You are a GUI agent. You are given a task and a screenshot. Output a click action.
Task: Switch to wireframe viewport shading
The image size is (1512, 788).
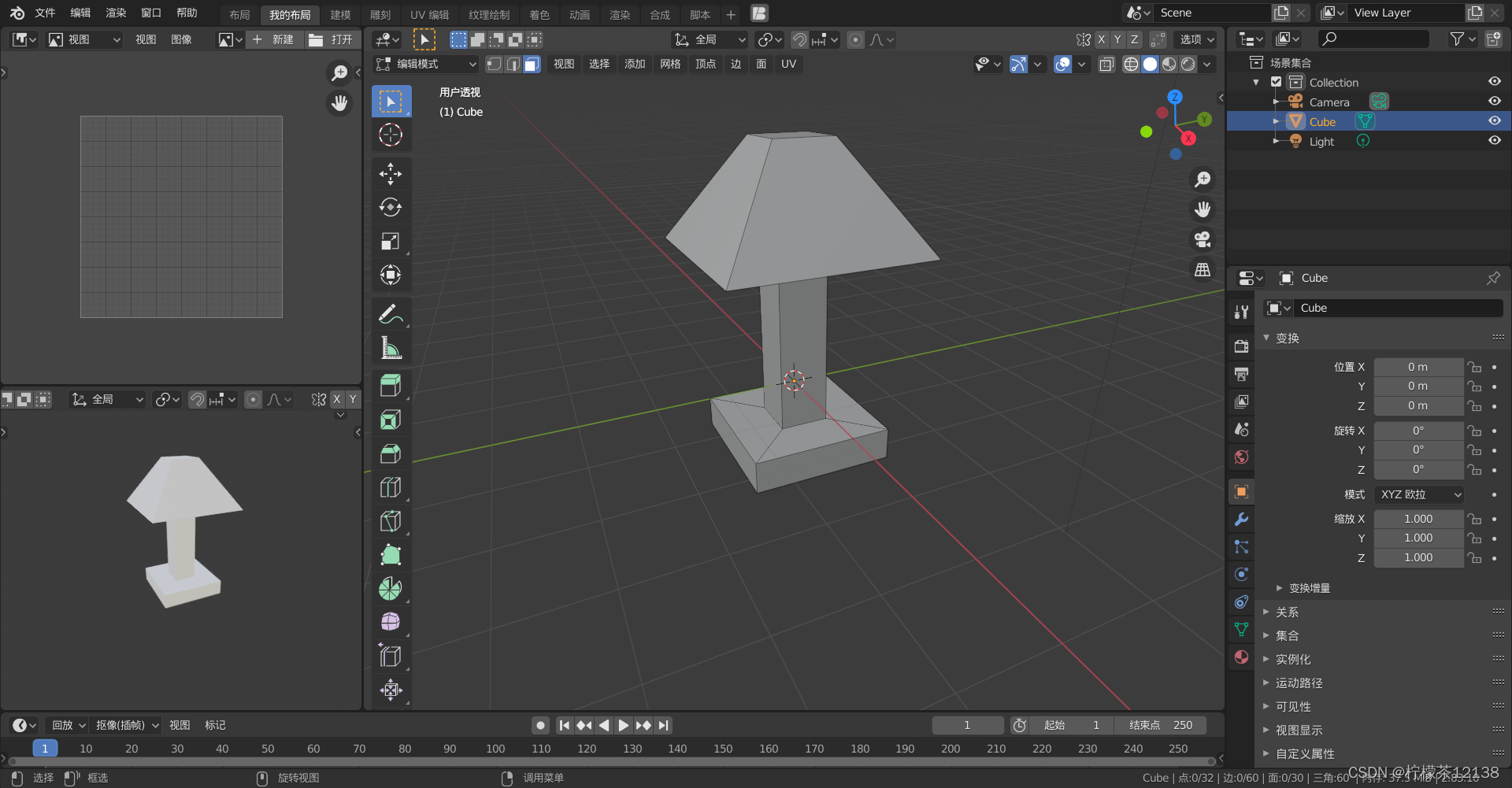point(1131,65)
